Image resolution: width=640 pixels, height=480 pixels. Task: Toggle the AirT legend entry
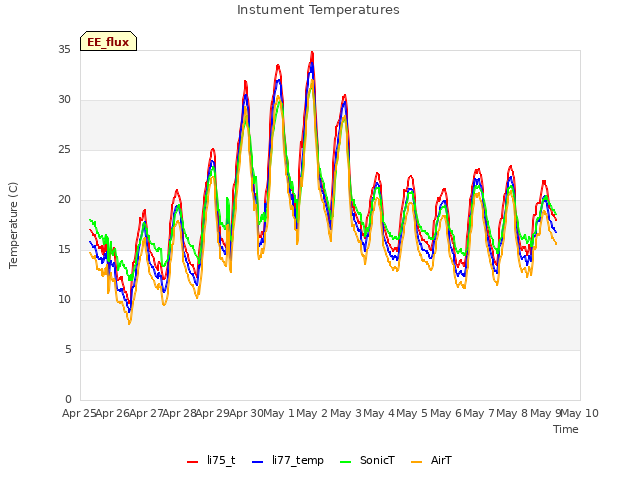click(x=431, y=460)
